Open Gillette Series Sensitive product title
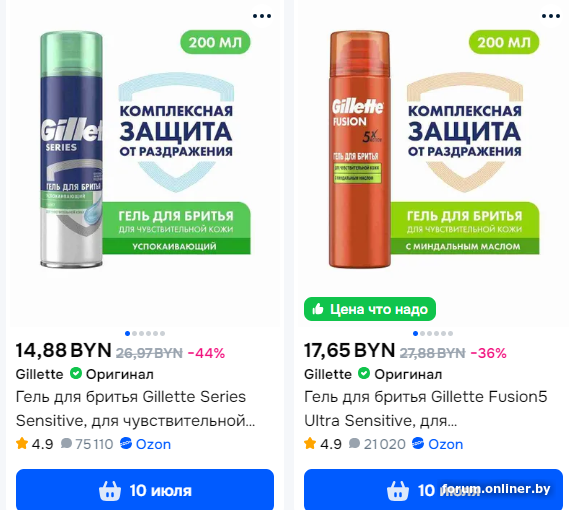571x510 pixels. click(x=135, y=408)
